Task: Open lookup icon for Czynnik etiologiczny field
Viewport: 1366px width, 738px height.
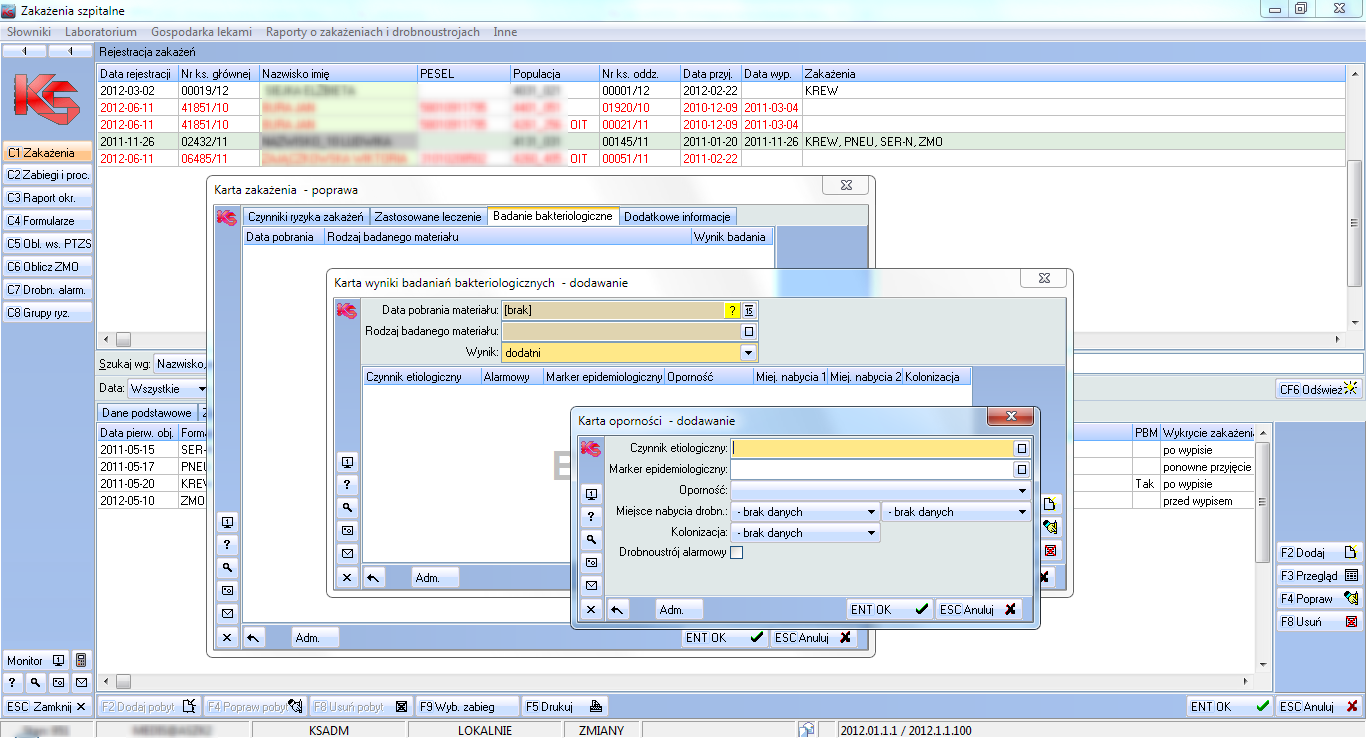Action: [1021, 449]
